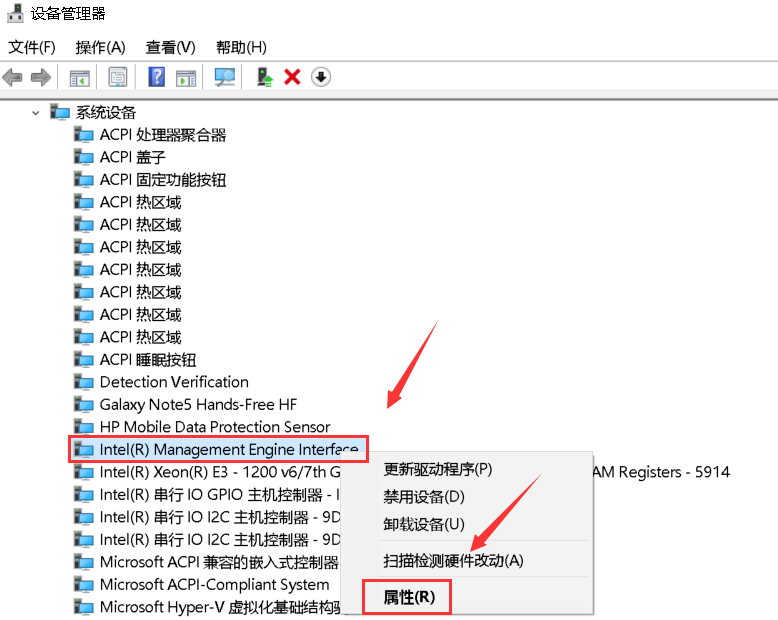
Task: Scan for hardware changes monitor icon
Action: coord(225,77)
